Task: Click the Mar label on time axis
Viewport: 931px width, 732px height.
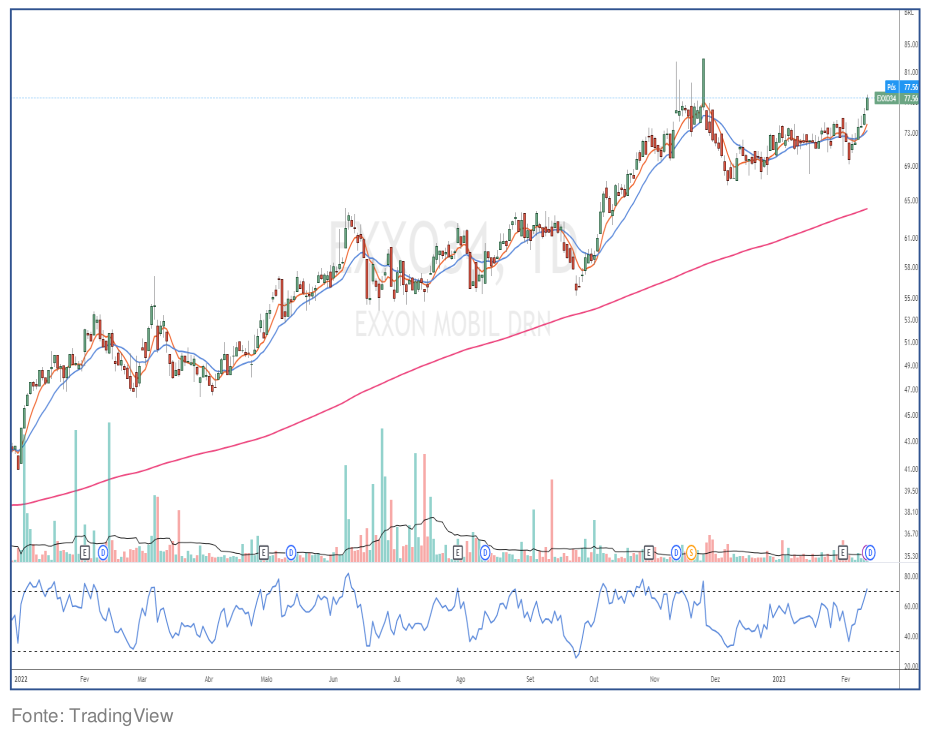Action: click(x=142, y=679)
